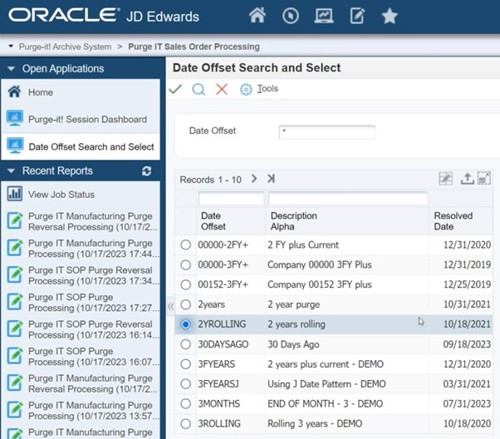Click the Resolved Date column header

coord(453,221)
